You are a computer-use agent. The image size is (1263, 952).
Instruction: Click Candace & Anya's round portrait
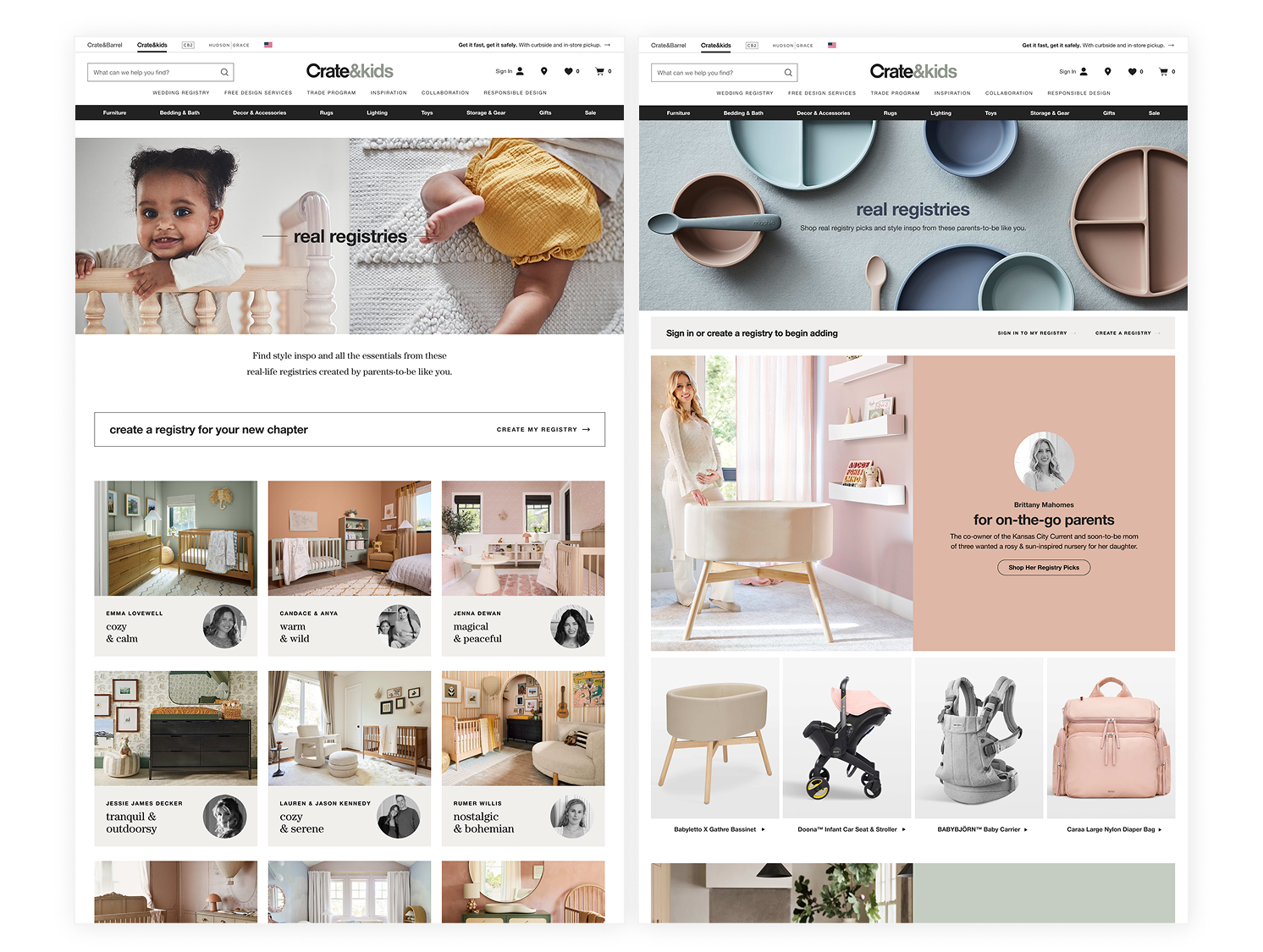[399, 627]
